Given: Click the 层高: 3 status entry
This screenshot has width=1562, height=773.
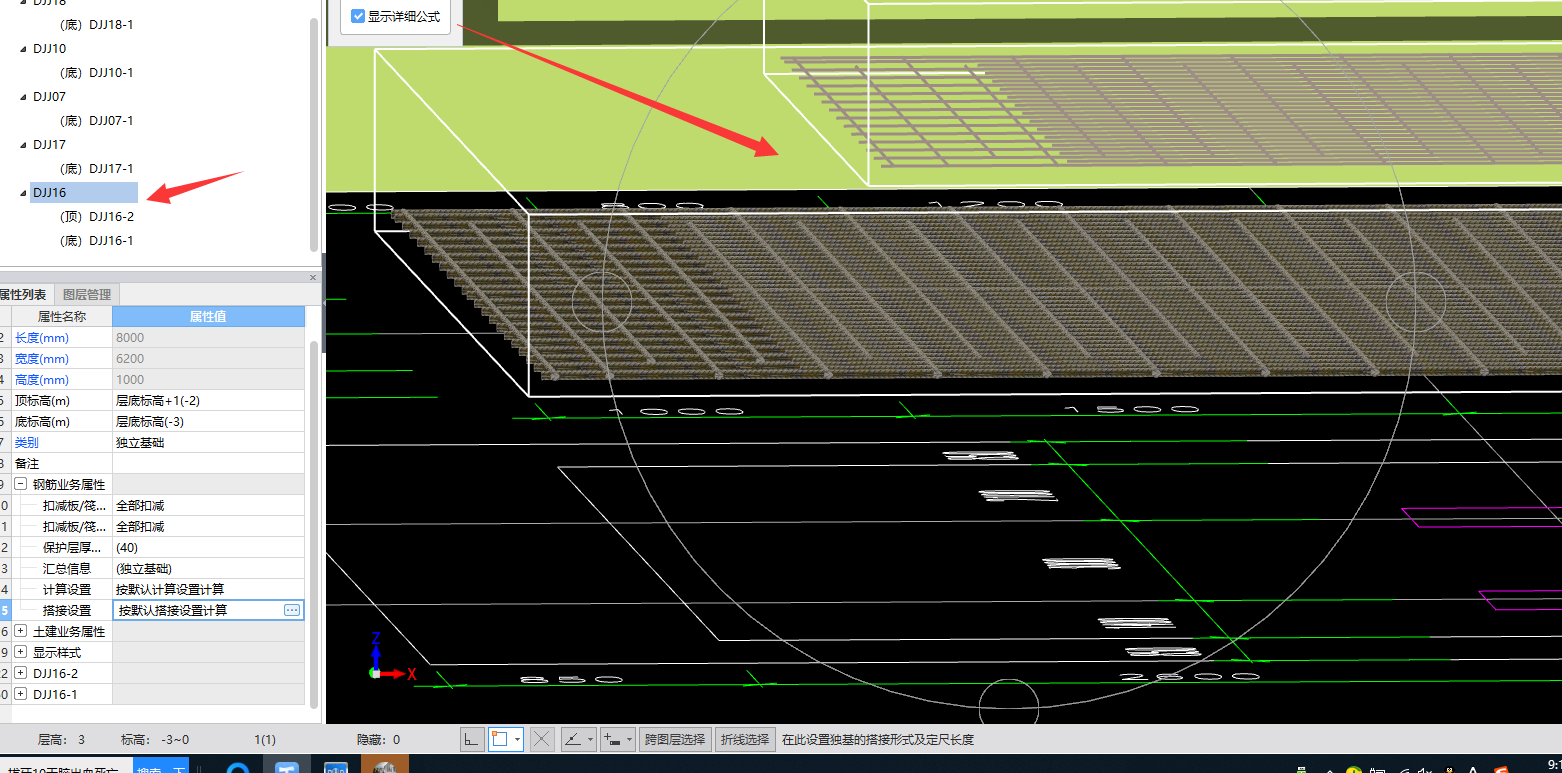Looking at the screenshot, I should tap(61, 740).
